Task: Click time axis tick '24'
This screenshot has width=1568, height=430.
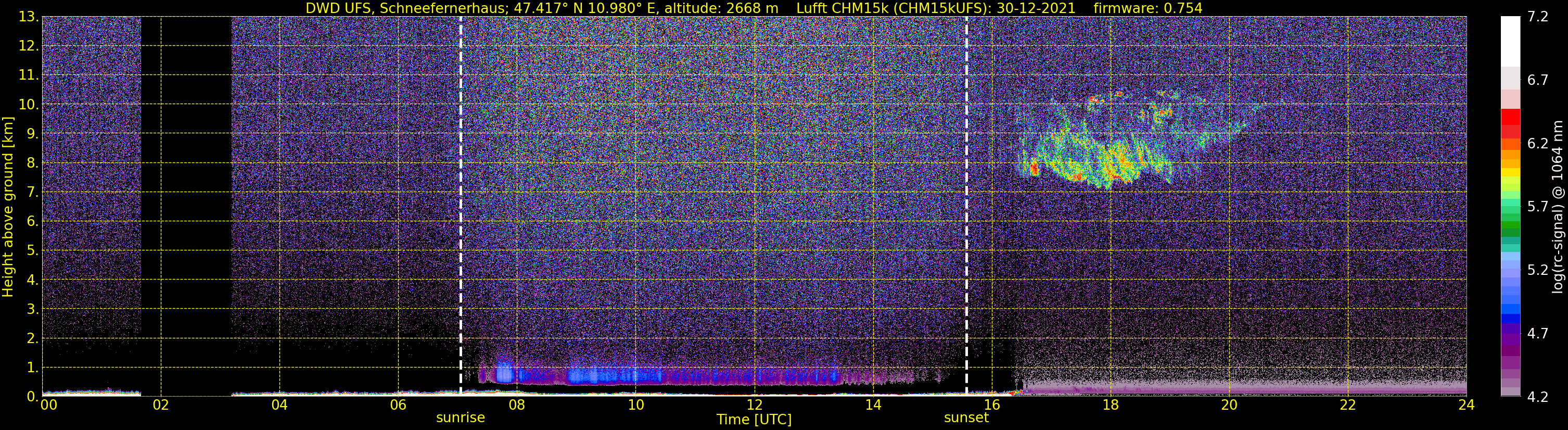Action: pos(1467,405)
